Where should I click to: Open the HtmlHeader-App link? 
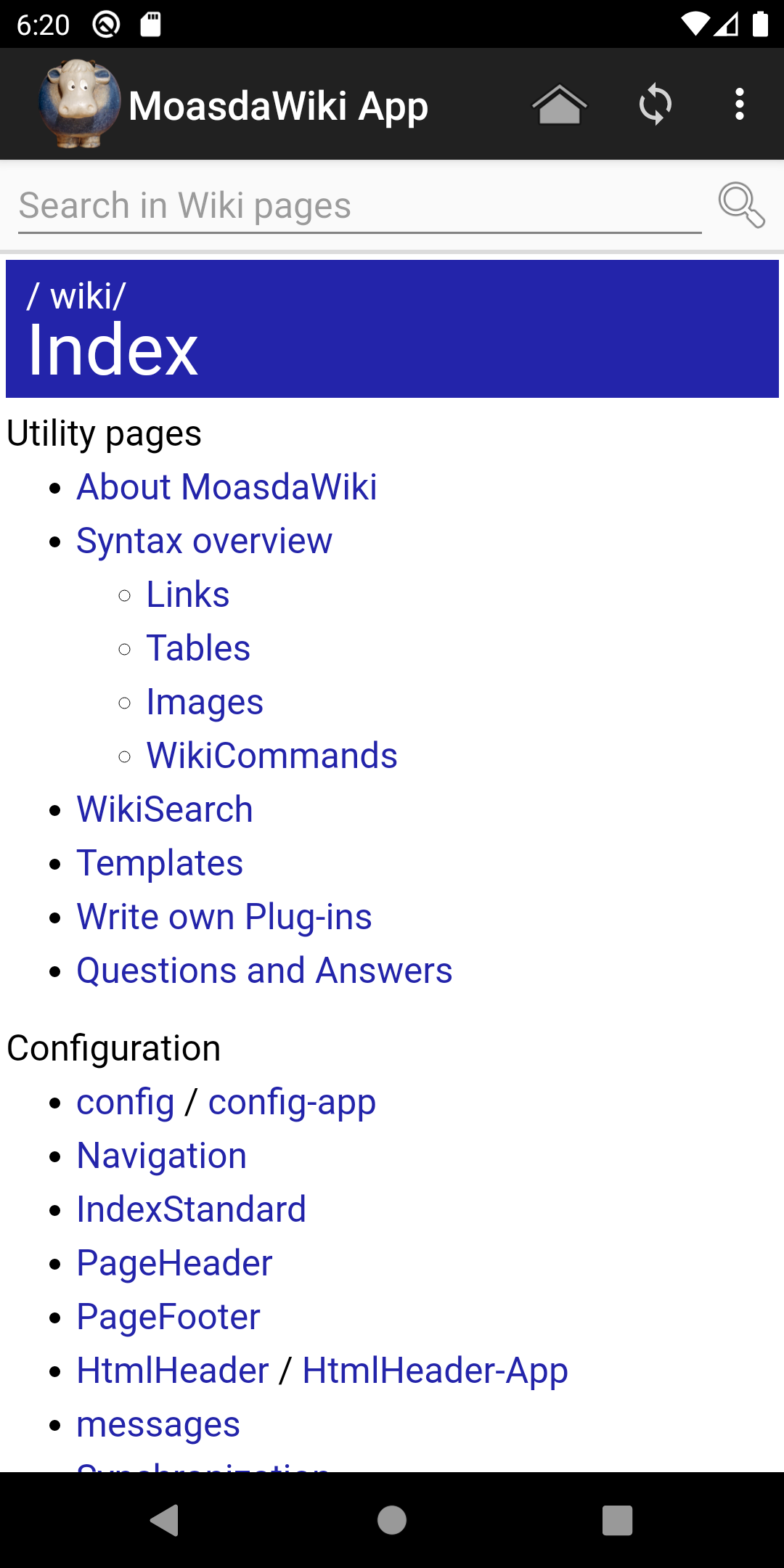[435, 1371]
